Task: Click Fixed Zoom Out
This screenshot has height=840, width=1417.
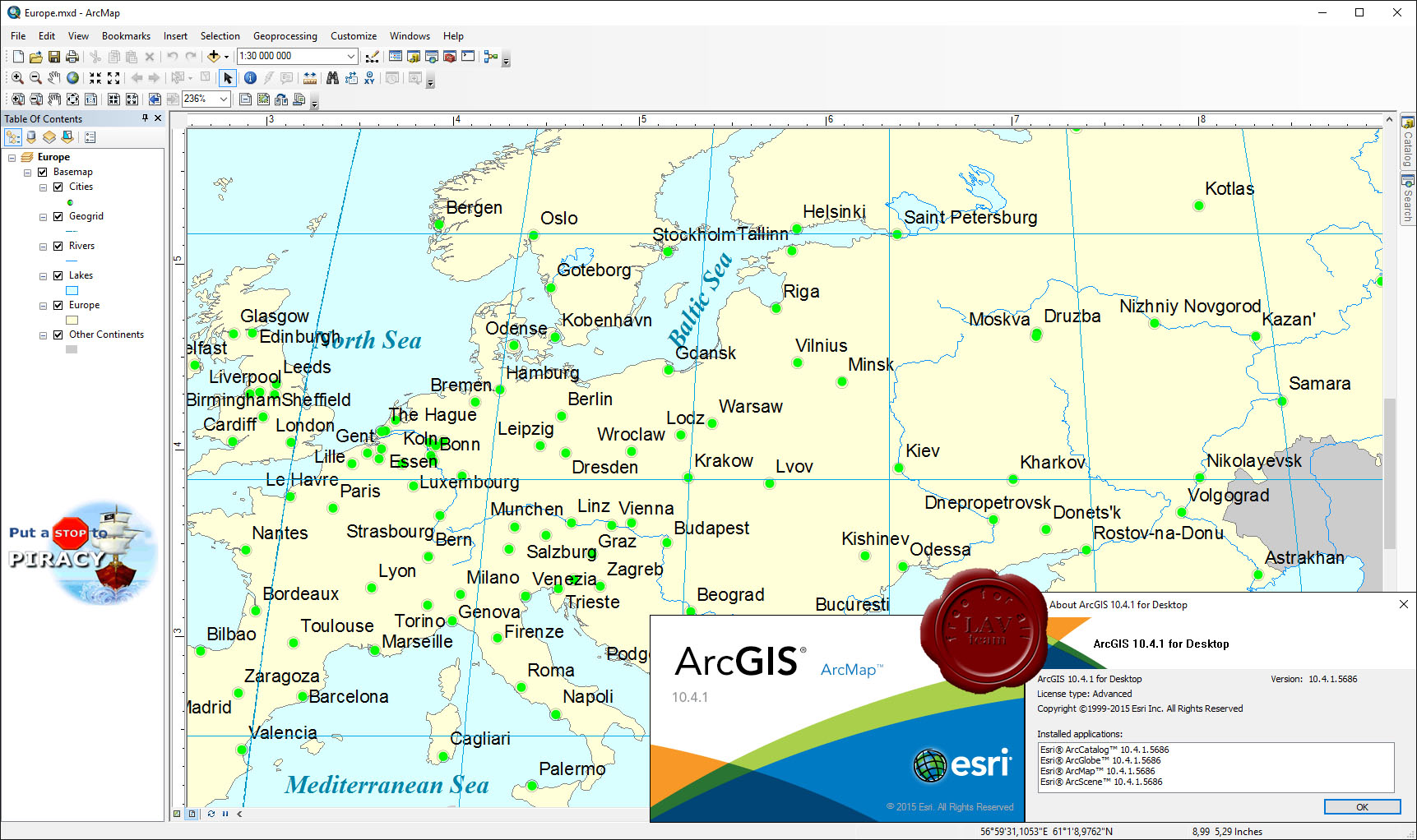Action: [x=113, y=78]
